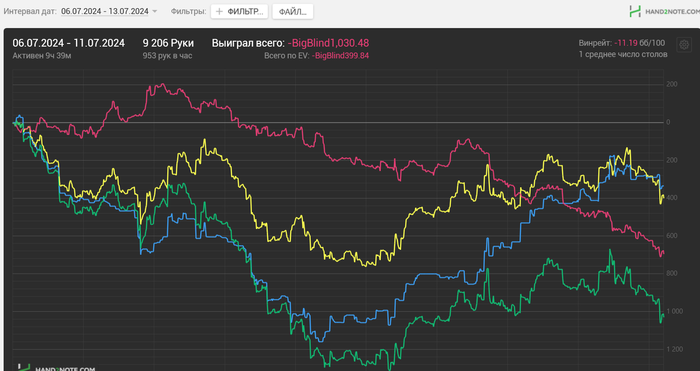
Task: Click the 'Выиграл всего' total won value
Action: click(328, 43)
